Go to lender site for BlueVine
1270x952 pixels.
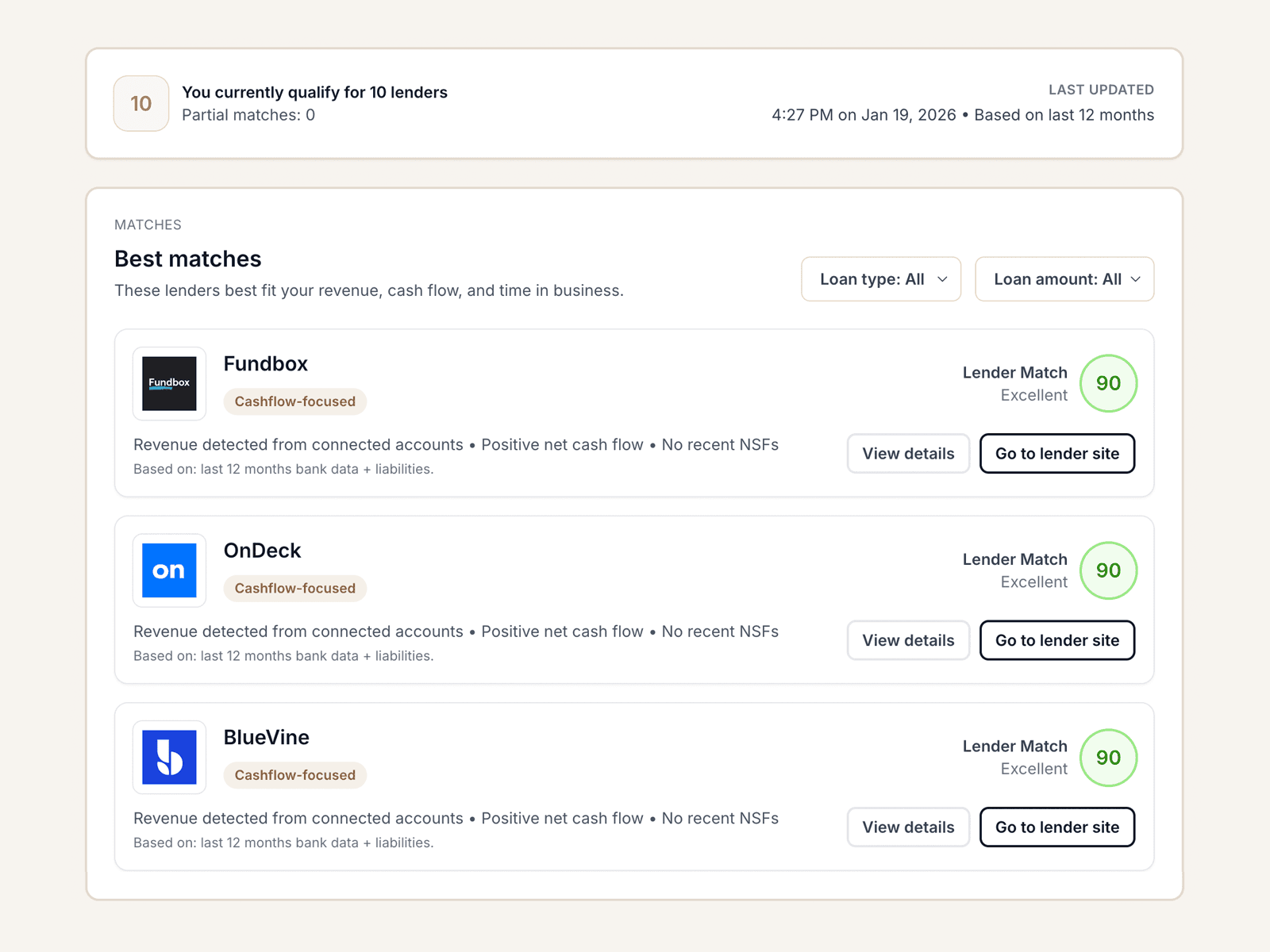(x=1056, y=827)
